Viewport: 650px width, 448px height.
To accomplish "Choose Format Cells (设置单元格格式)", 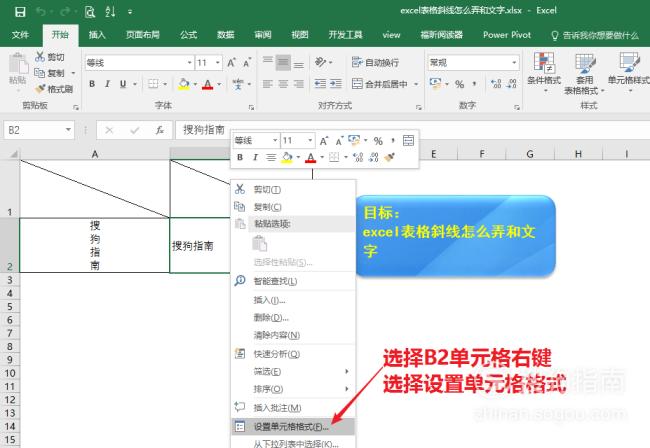I will (x=293, y=426).
